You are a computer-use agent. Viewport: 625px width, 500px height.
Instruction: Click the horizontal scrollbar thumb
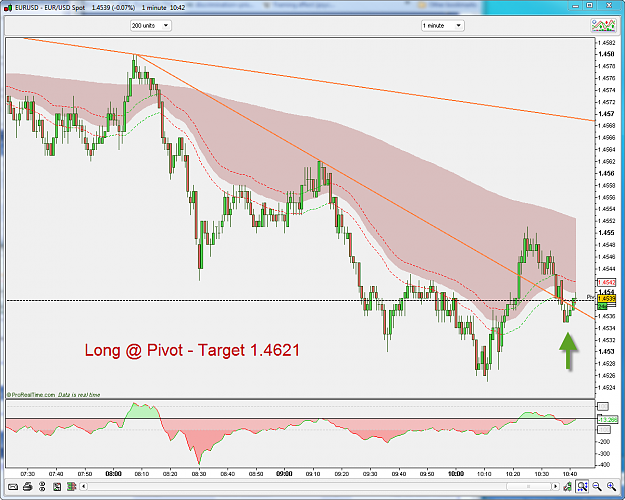point(529,486)
